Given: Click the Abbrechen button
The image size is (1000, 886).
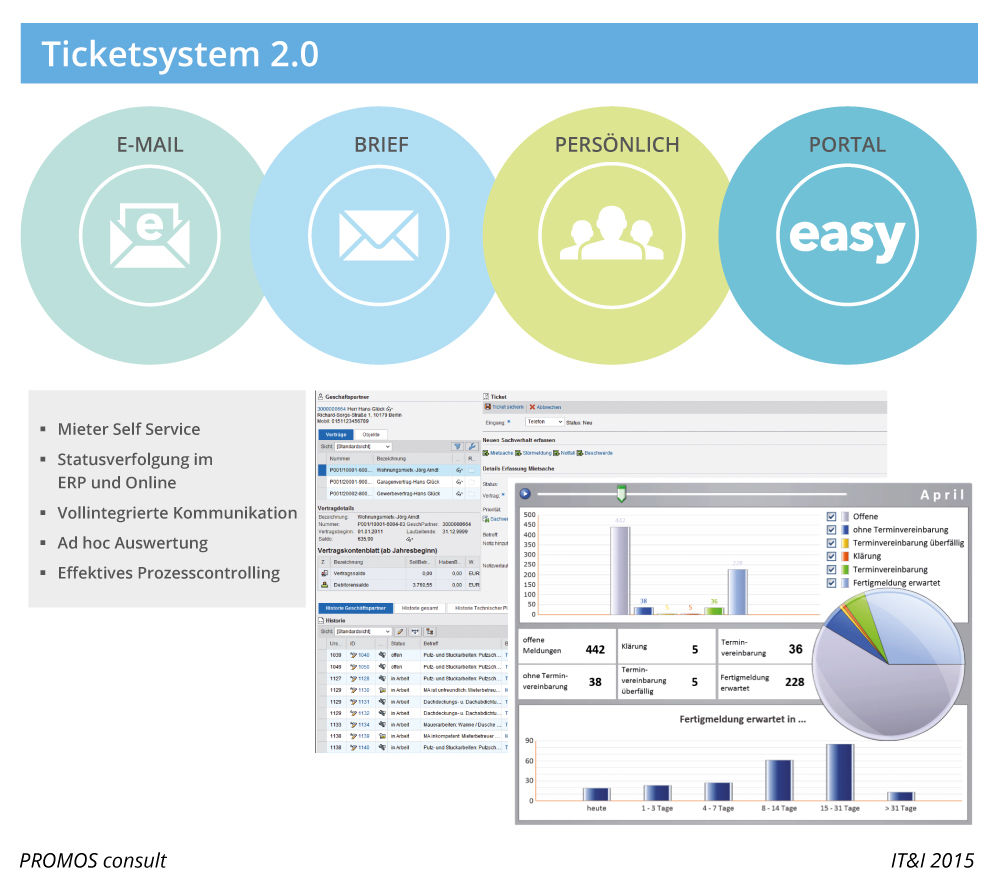Looking at the screenshot, I should [x=545, y=408].
